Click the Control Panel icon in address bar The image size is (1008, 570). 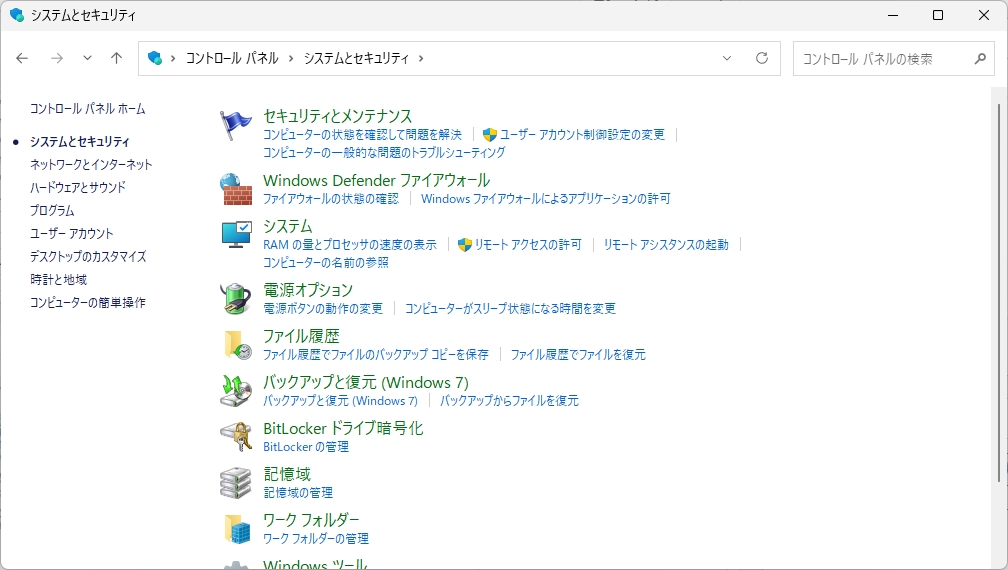(x=155, y=58)
